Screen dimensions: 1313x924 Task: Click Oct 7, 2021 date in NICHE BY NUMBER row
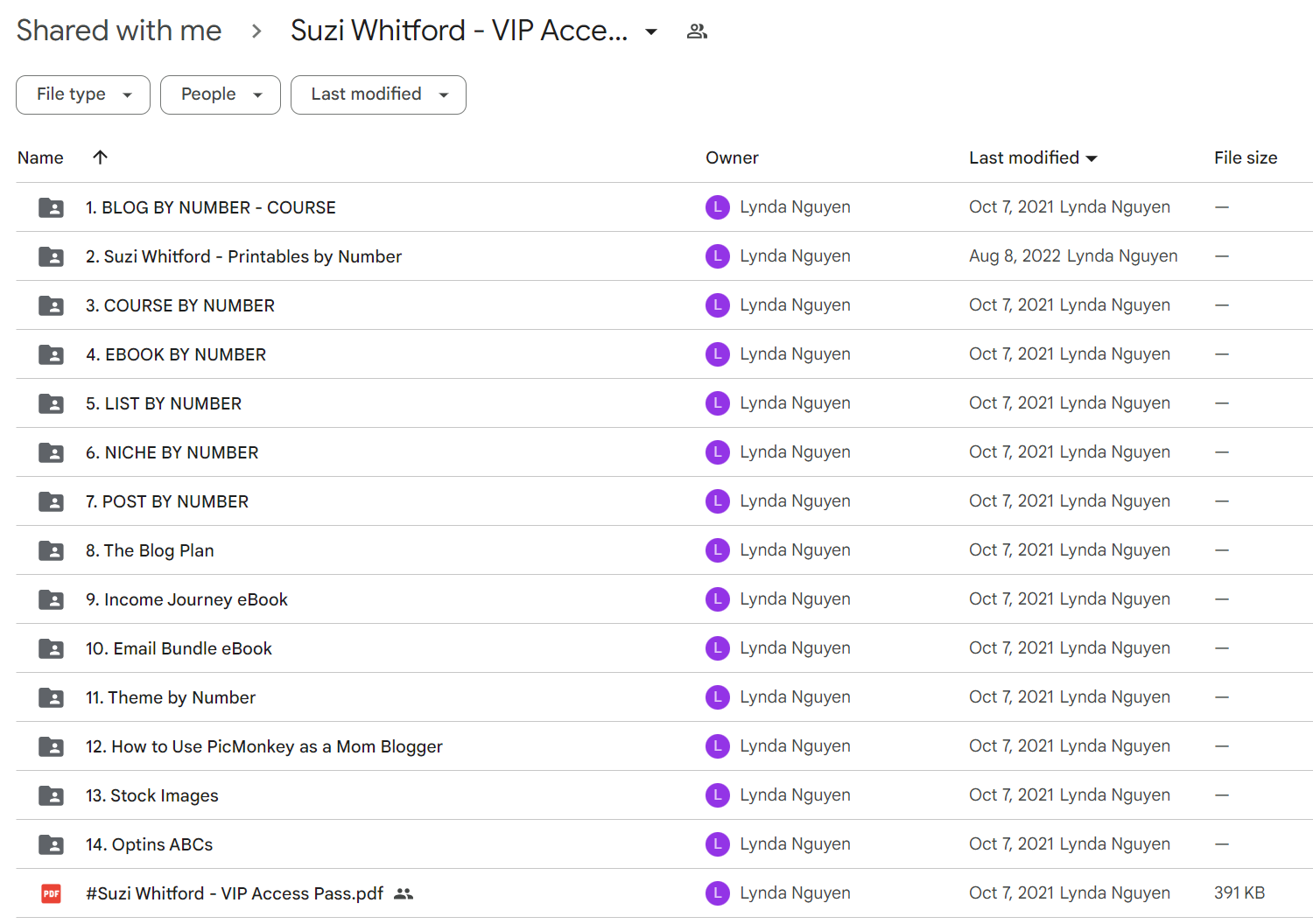tap(1070, 452)
